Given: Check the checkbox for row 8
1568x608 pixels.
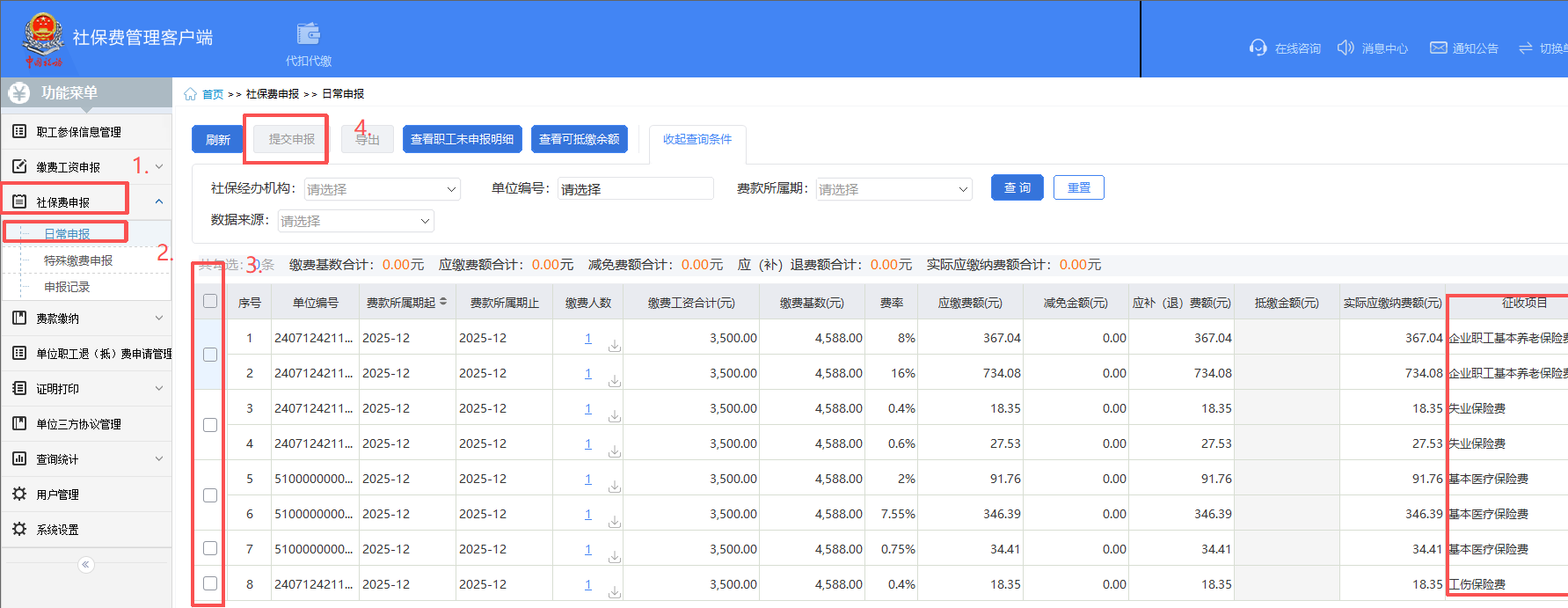Looking at the screenshot, I should pyautogui.click(x=210, y=583).
